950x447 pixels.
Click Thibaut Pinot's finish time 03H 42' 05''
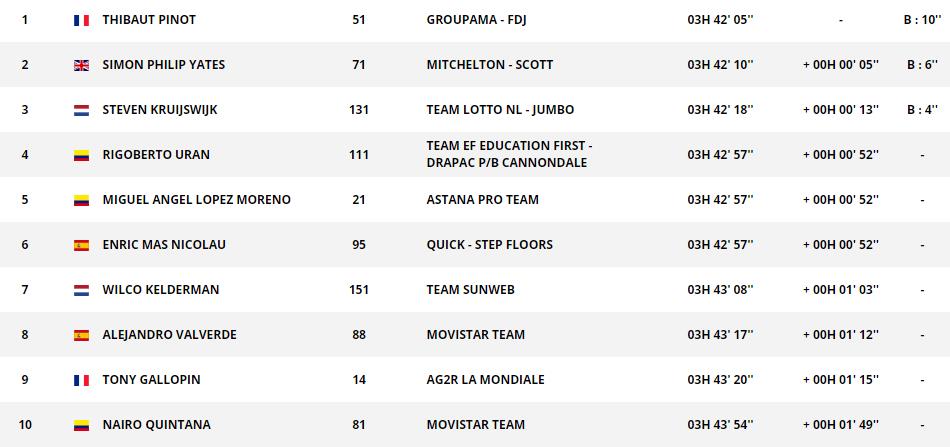[x=720, y=20]
